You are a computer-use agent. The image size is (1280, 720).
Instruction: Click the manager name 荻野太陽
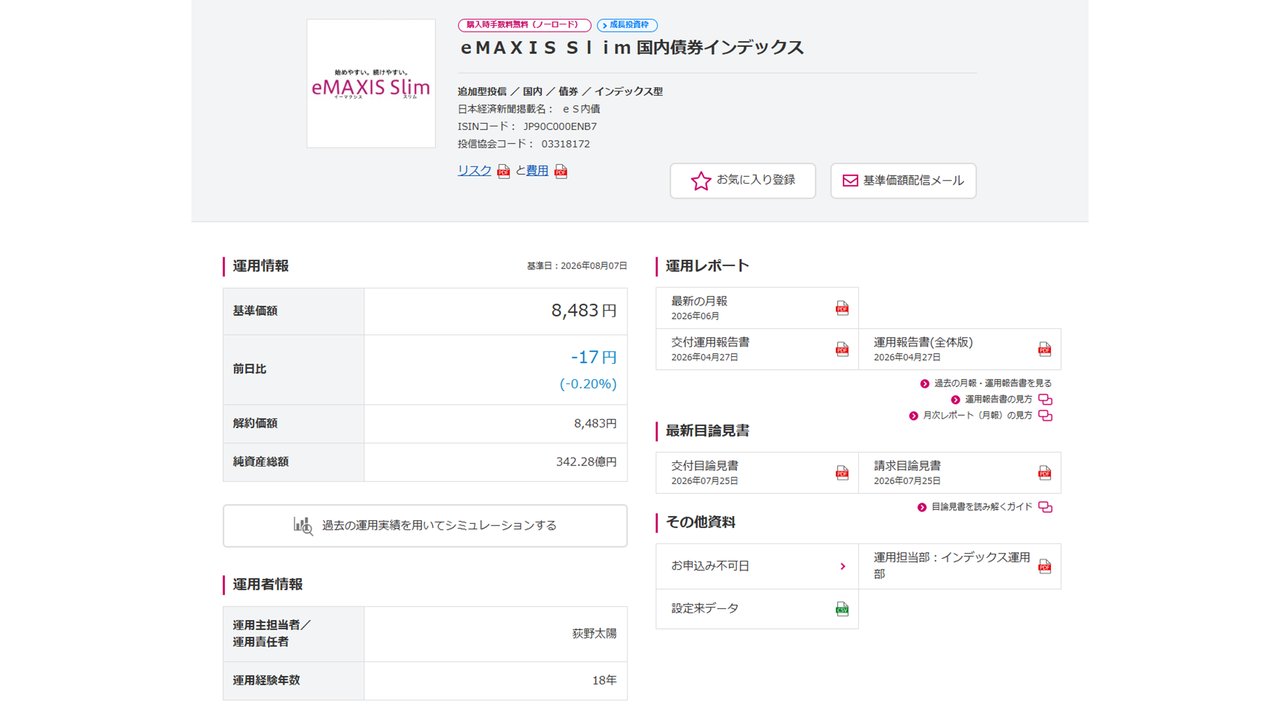[594, 634]
